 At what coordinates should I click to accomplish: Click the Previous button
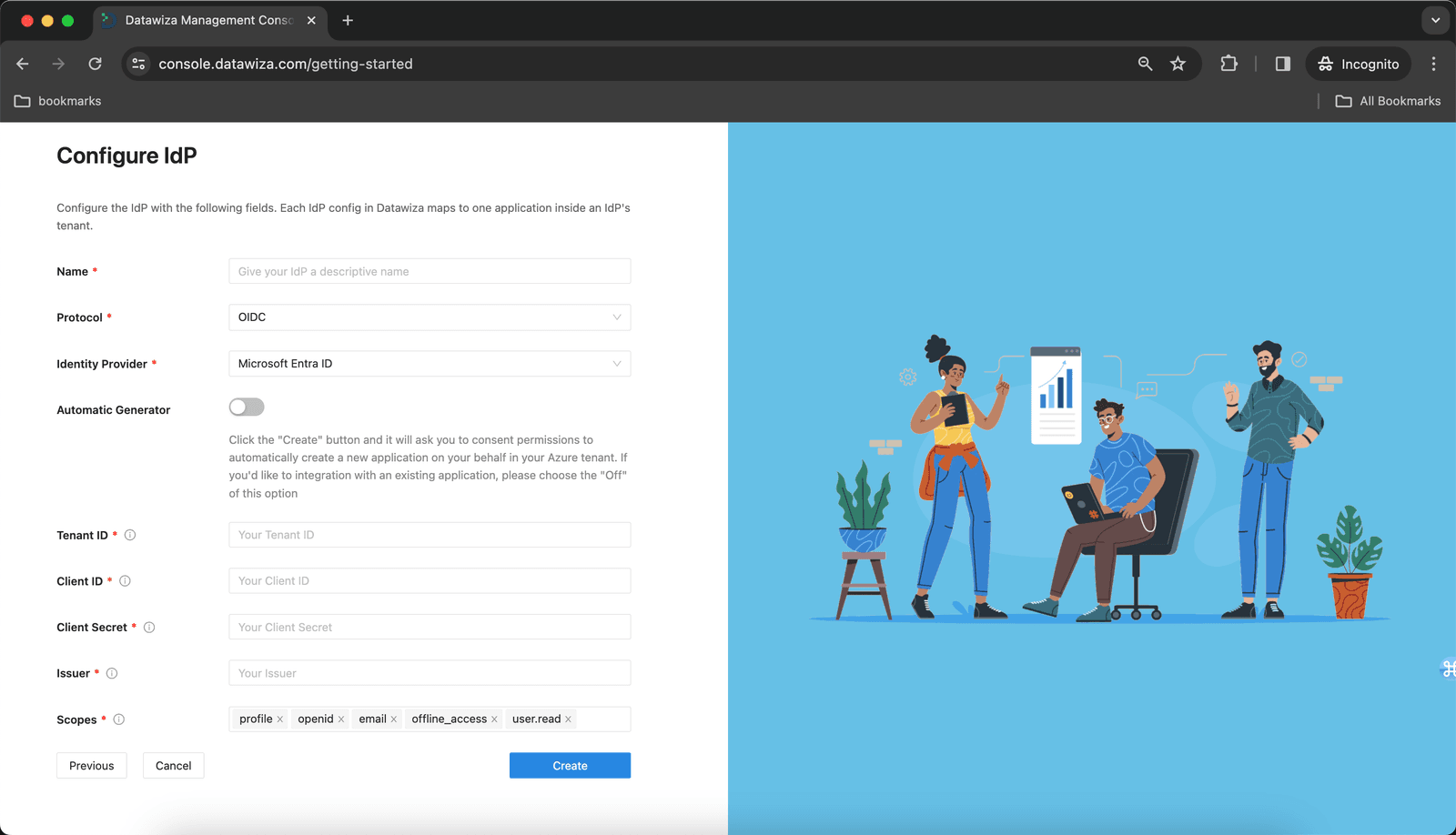(92, 766)
